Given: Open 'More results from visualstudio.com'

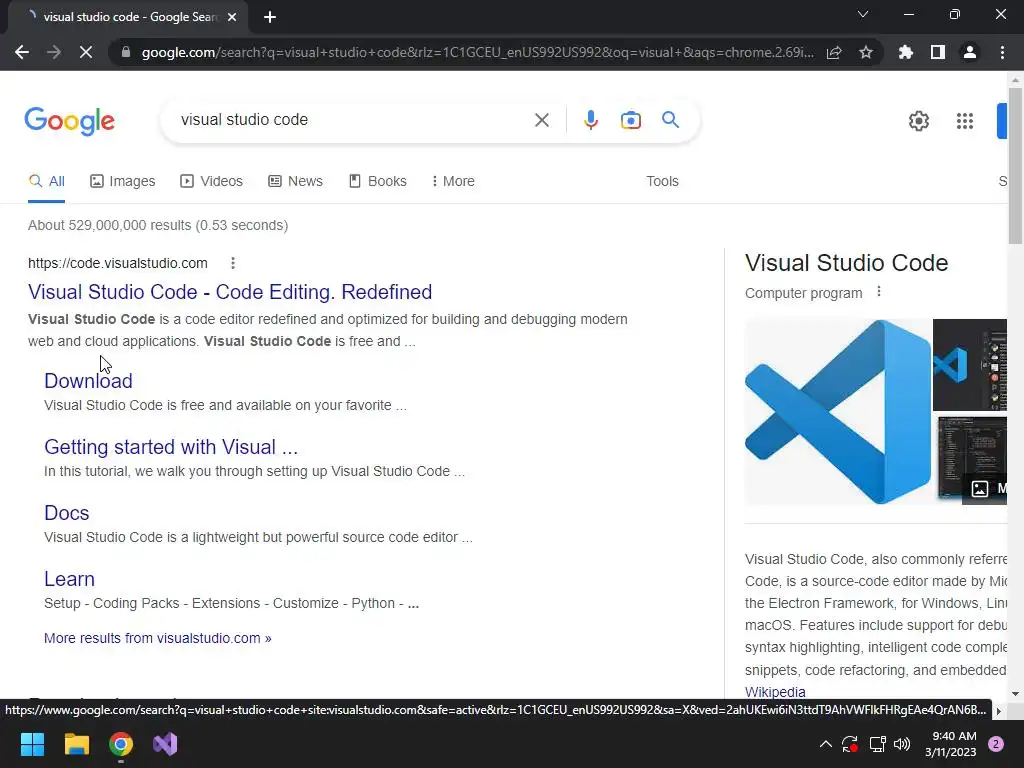Looking at the screenshot, I should (157, 639).
